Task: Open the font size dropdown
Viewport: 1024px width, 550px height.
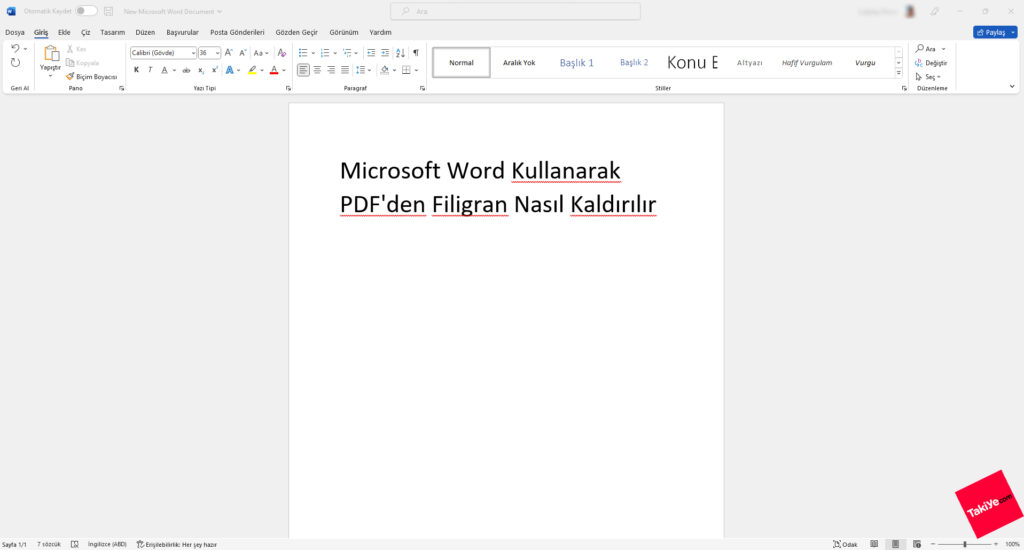Action: coord(217,53)
